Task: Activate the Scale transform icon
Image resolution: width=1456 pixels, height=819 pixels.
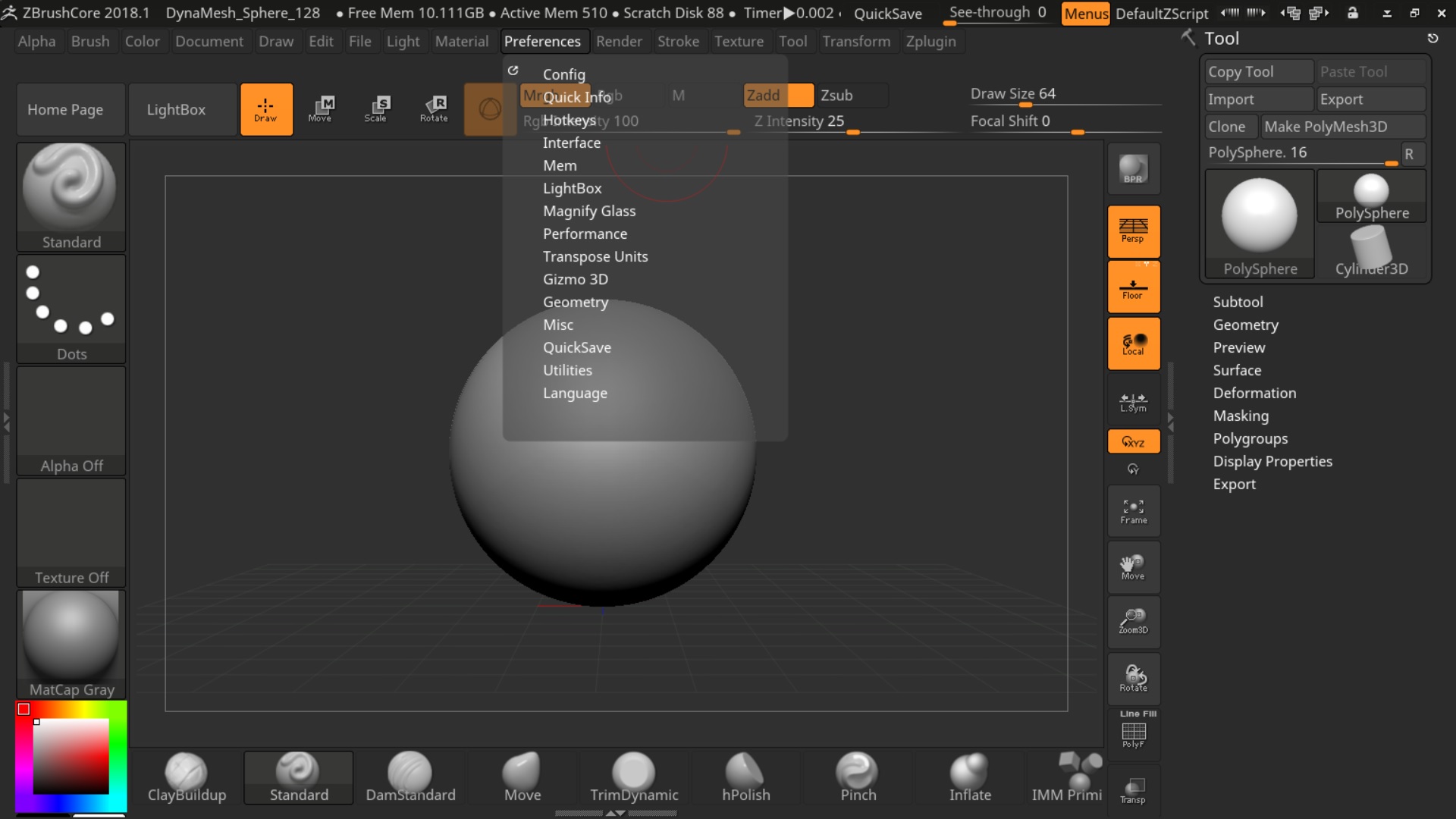Action: tap(375, 109)
